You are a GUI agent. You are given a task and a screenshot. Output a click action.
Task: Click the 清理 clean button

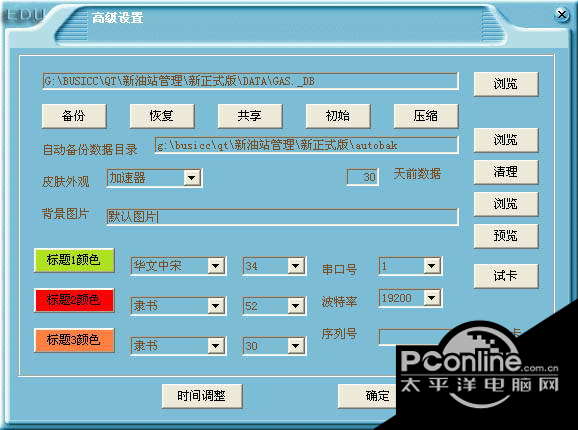point(506,172)
